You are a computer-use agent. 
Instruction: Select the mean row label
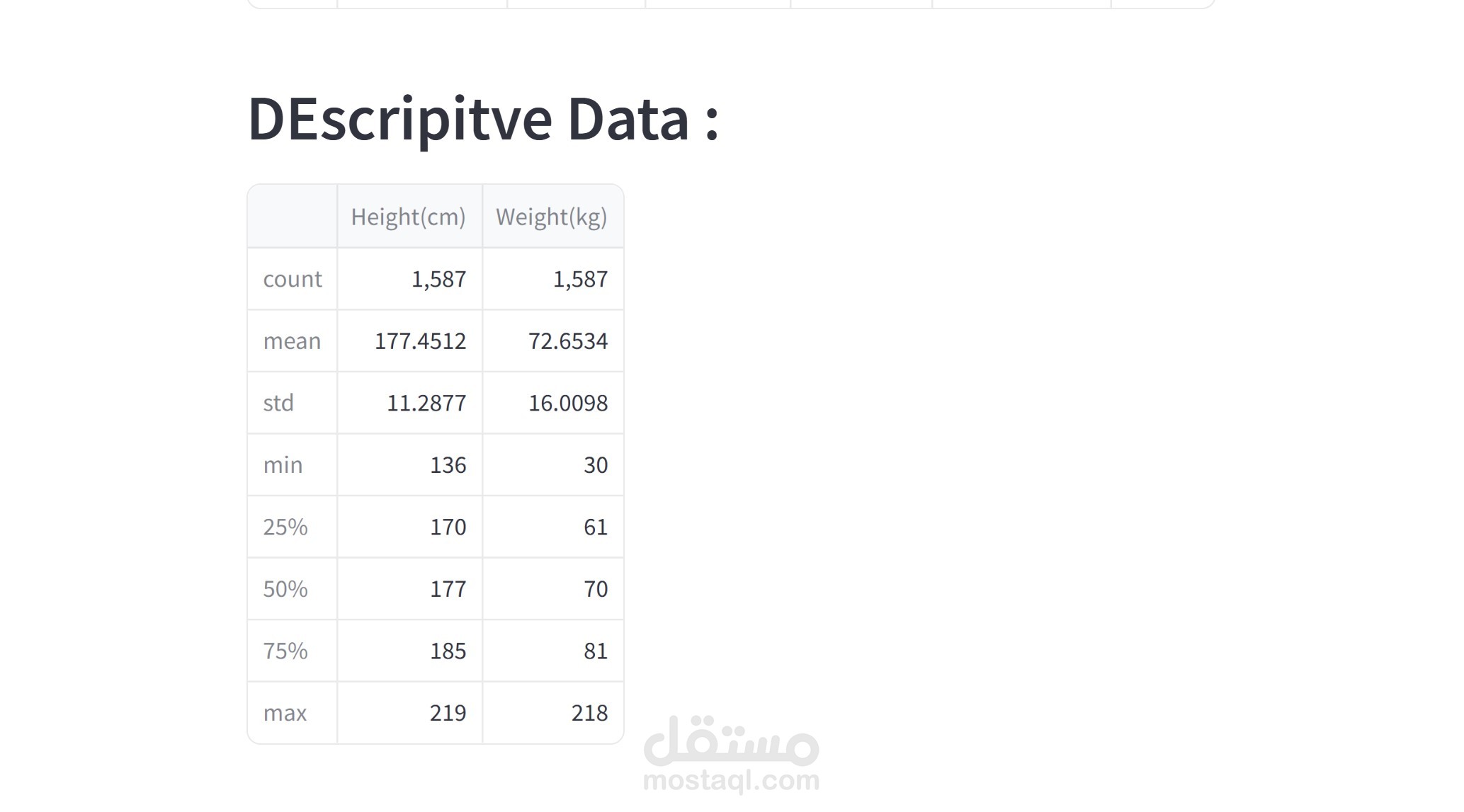pos(292,341)
